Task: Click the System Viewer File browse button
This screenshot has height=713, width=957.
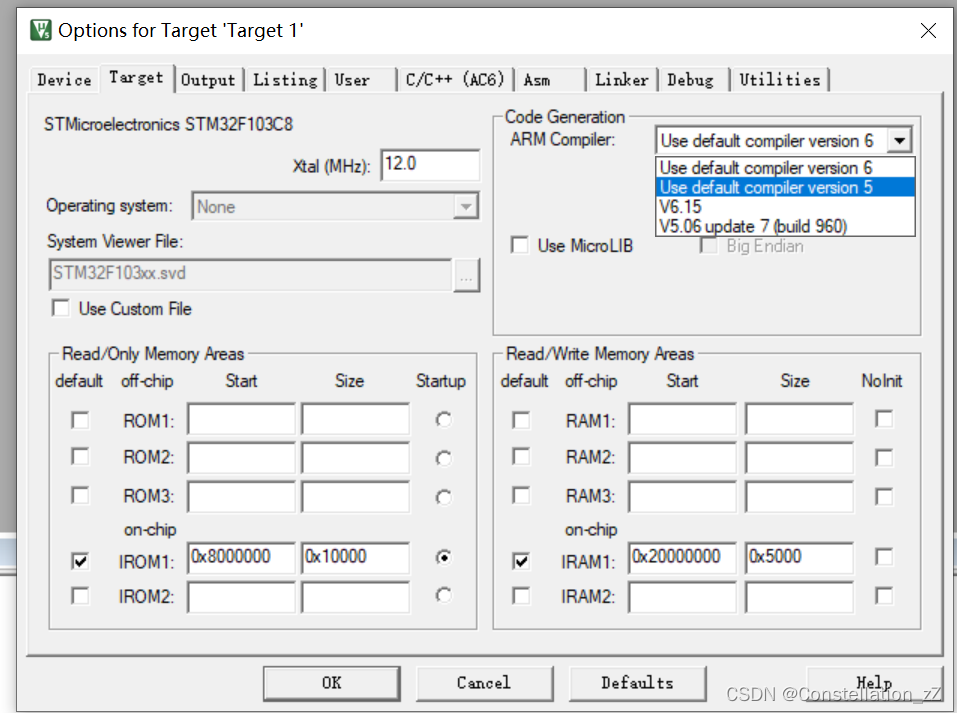Action: pos(466,275)
